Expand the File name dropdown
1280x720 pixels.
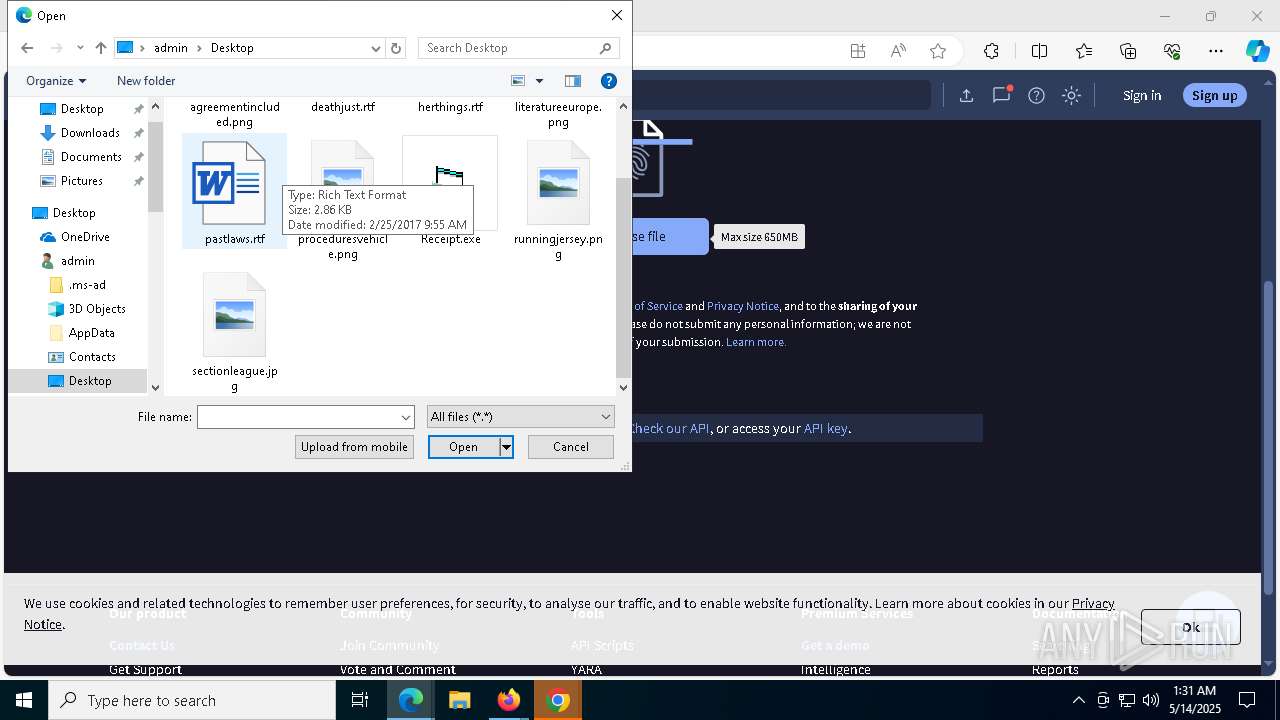tap(406, 417)
